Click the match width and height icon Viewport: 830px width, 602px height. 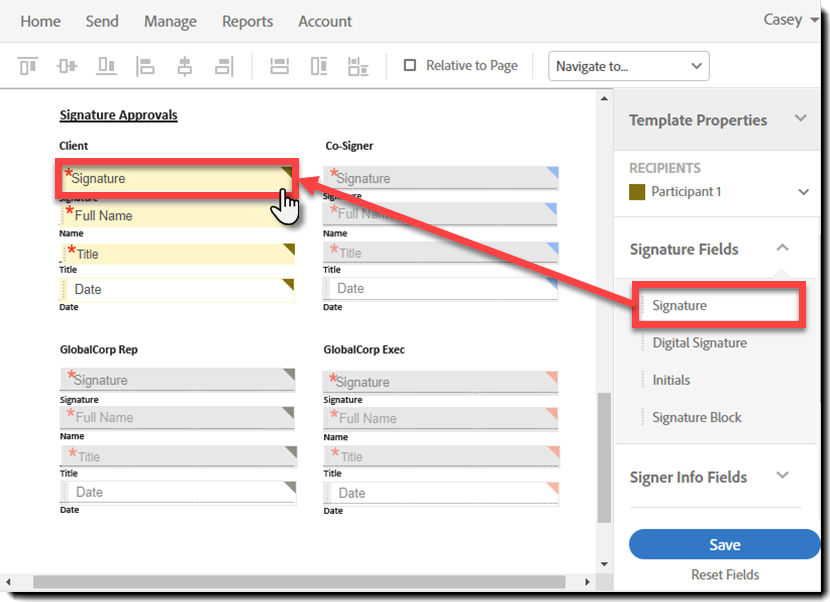pyautogui.click(x=358, y=67)
